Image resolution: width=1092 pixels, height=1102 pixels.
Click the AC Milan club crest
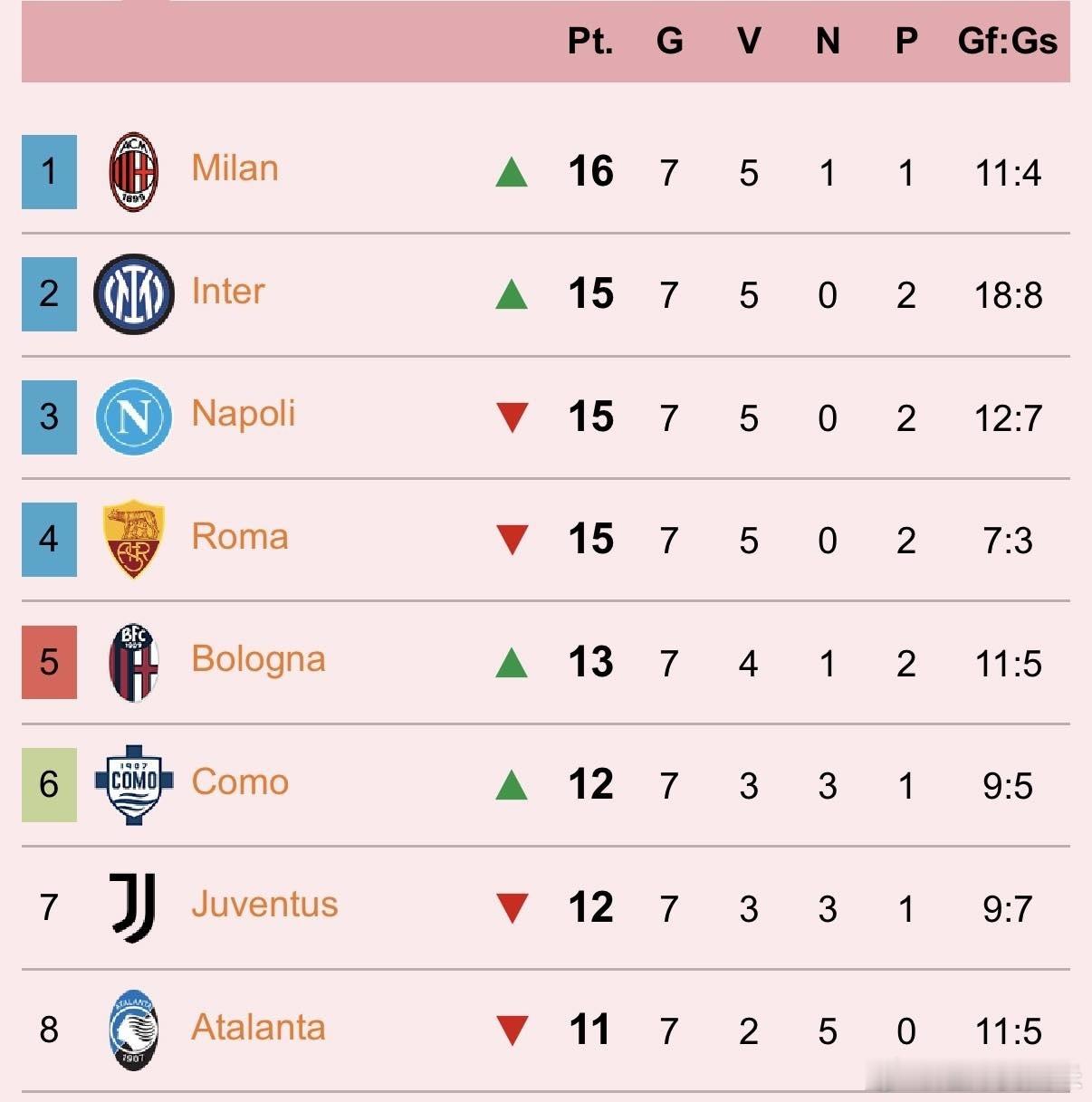coord(134,172)
